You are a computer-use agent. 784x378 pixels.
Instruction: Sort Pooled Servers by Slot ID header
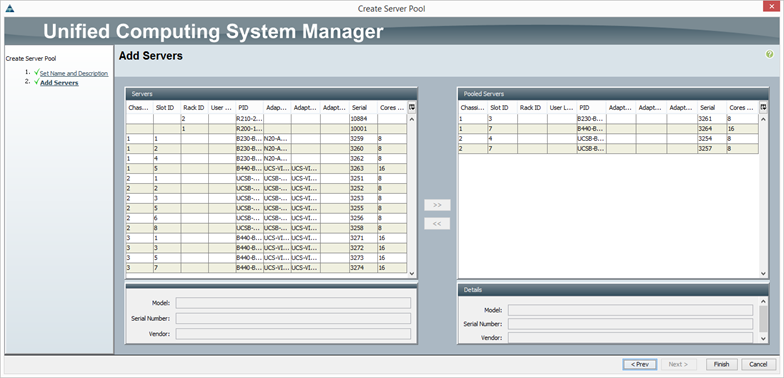502,108
